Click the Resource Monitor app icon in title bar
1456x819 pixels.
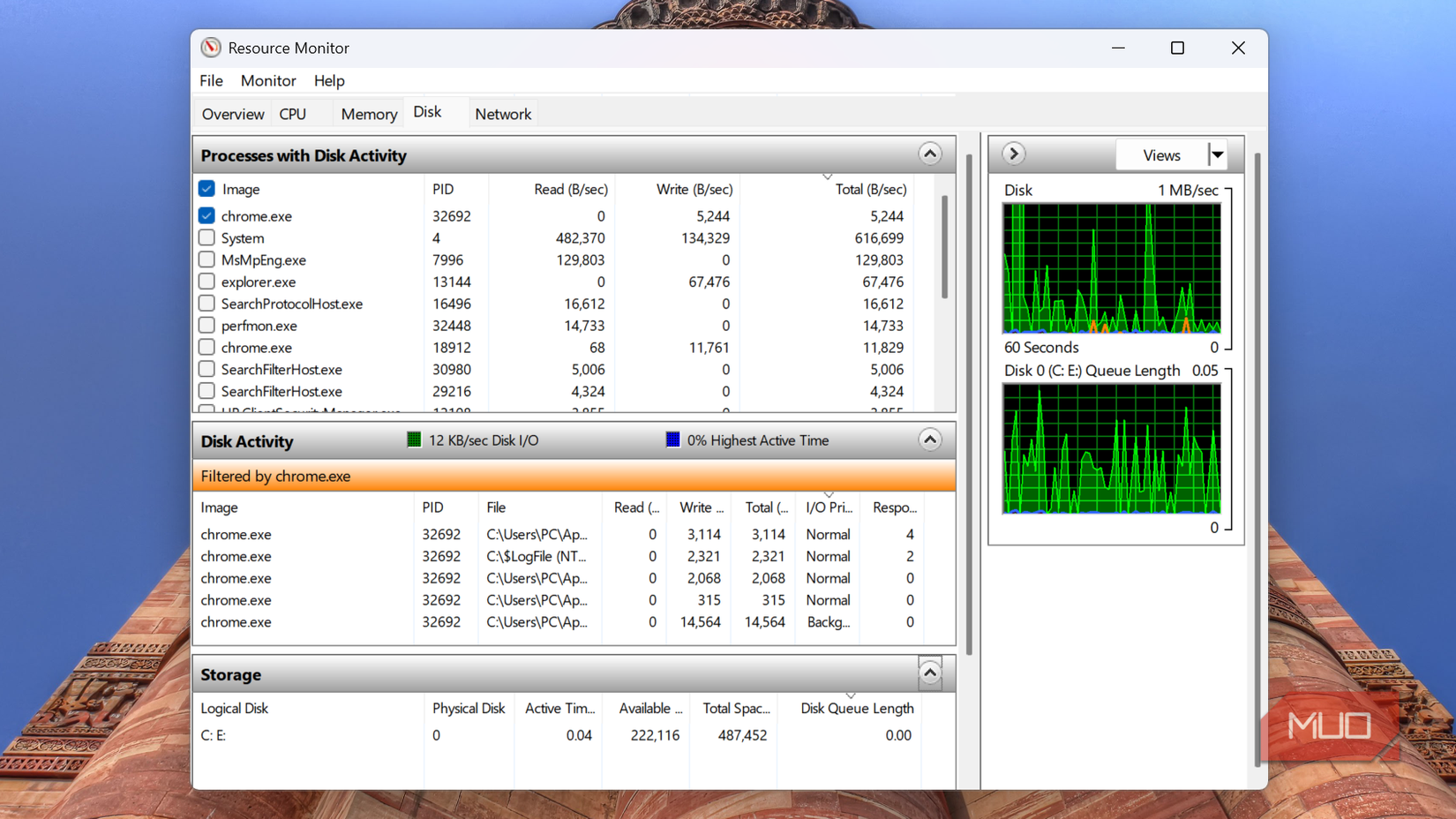coord(210,48)
